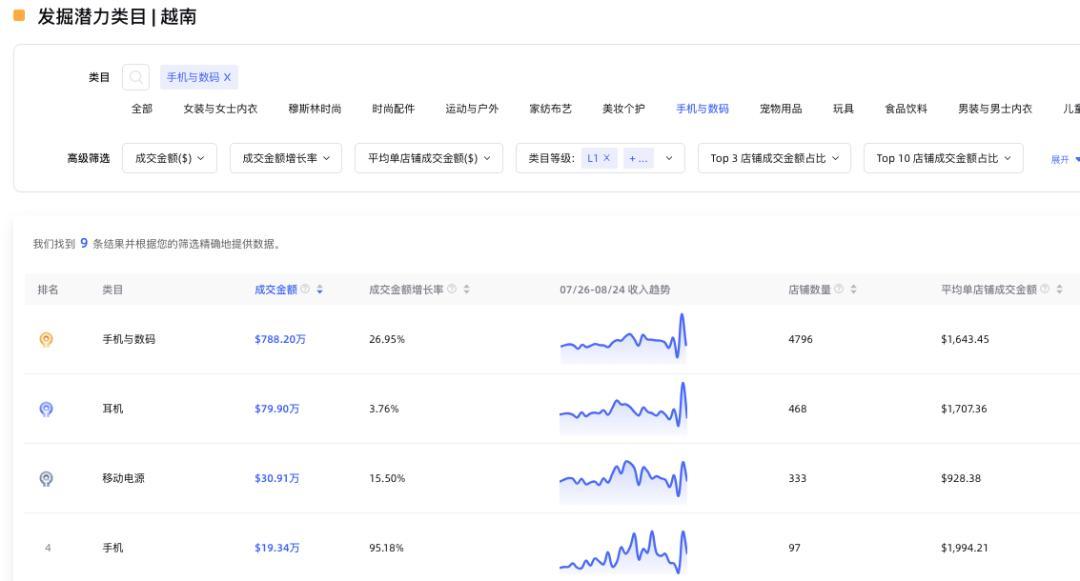This screenshot has width=1080, height=581.
Task: Select the 穆斯林时尚 category tab
Action: [315, 109]
